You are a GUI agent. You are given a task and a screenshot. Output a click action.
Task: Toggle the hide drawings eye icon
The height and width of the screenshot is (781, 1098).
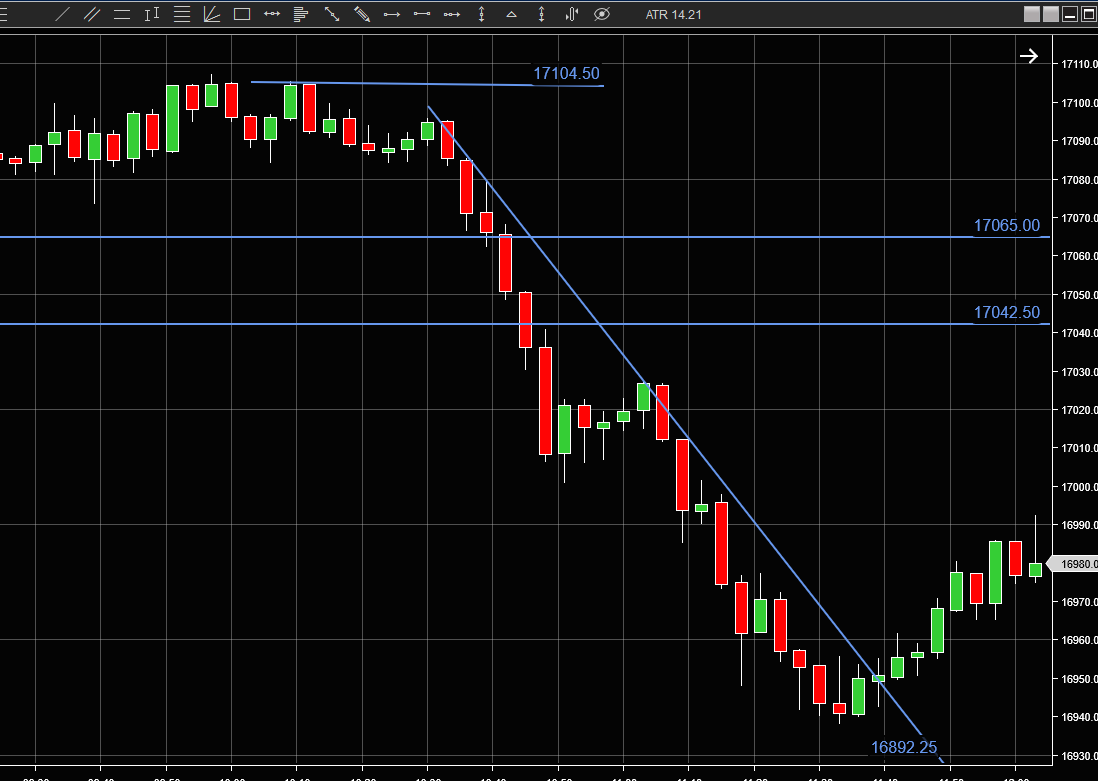[602, 14]
